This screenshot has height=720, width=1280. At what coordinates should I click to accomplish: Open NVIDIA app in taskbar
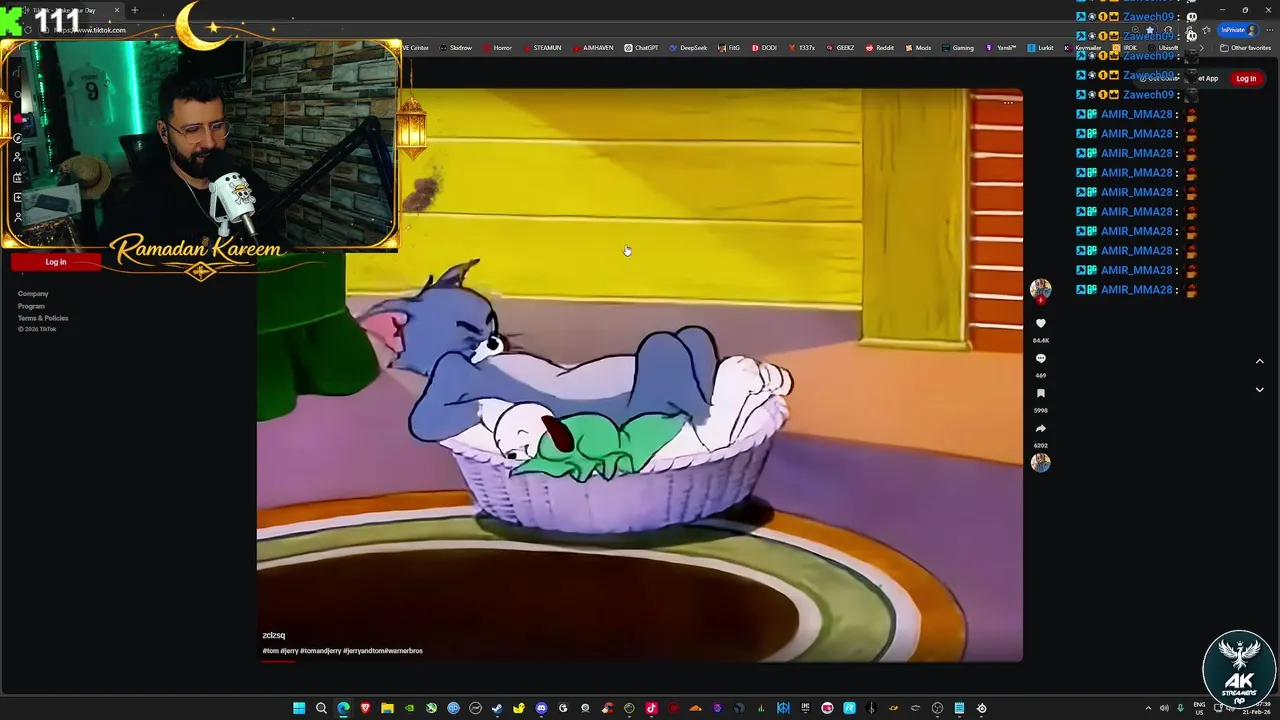coord(409,708)
